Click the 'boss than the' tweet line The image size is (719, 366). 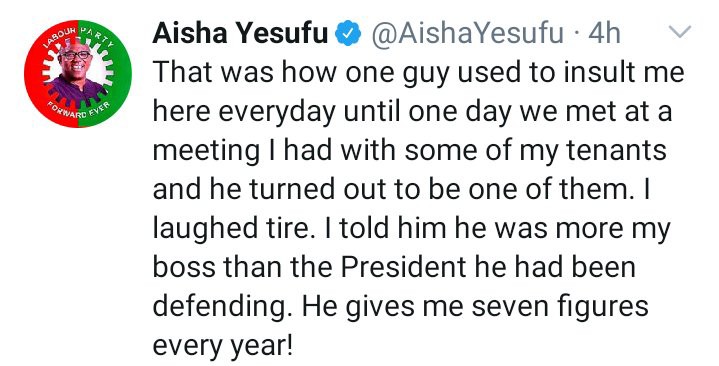click(243, 266)
